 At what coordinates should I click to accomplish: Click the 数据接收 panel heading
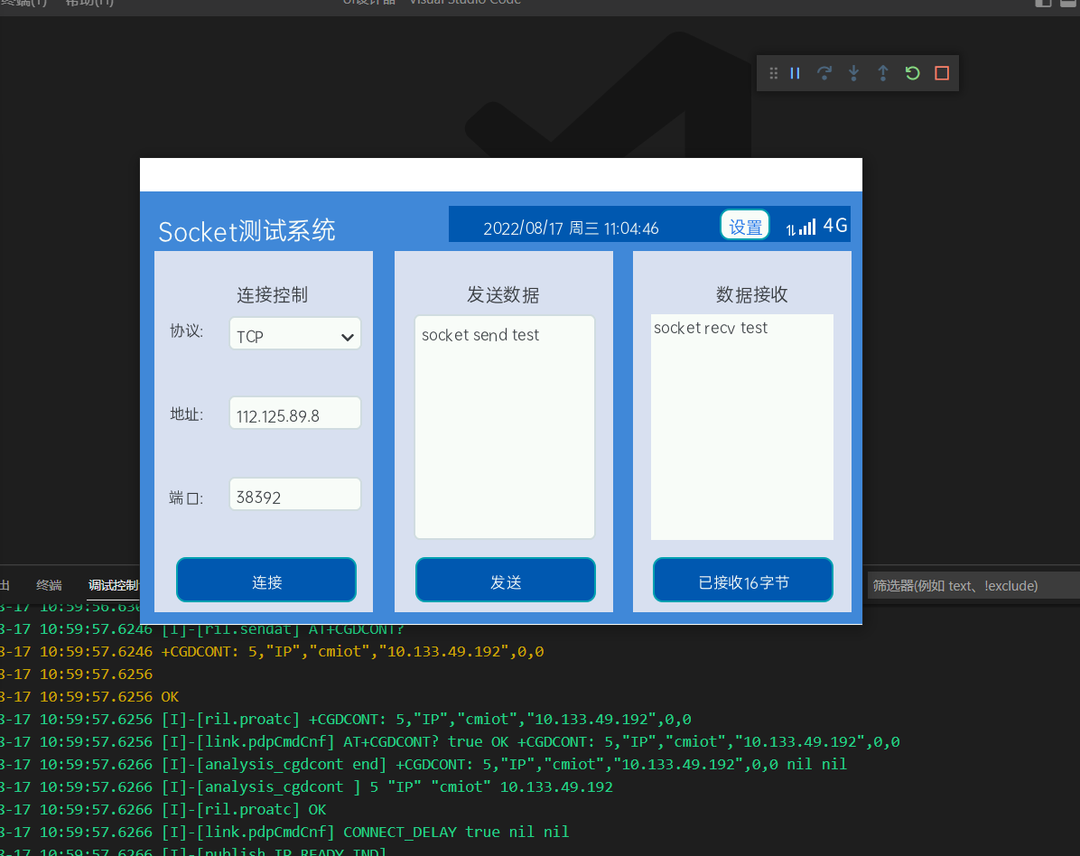click(751, 295)
